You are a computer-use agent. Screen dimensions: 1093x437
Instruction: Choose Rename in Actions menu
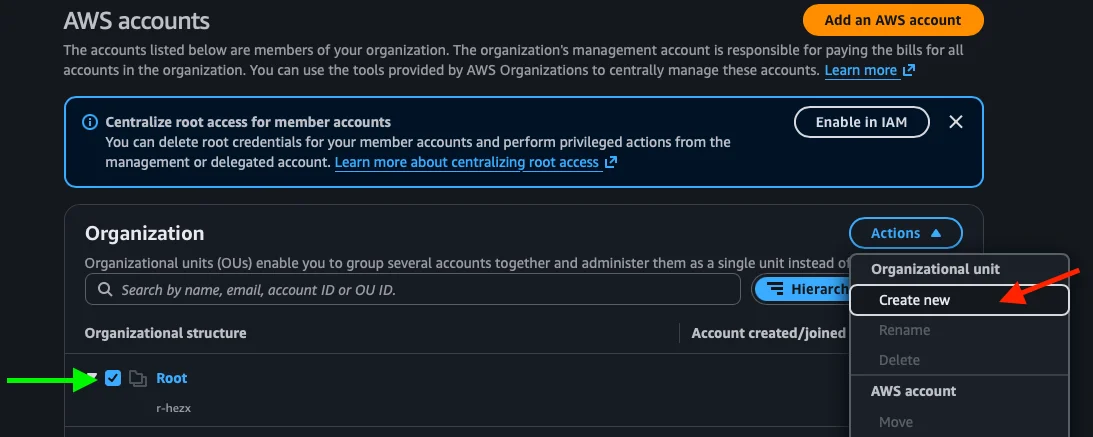[x=904, y=330]
